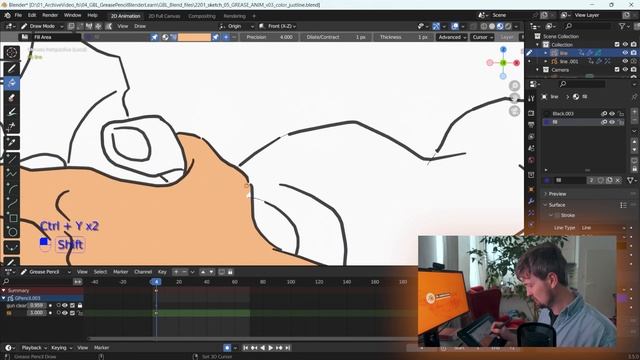The width and height of the screenshot is (640, 360).
Task: Expand the Preview panel
Action: (x=557, y=194)
